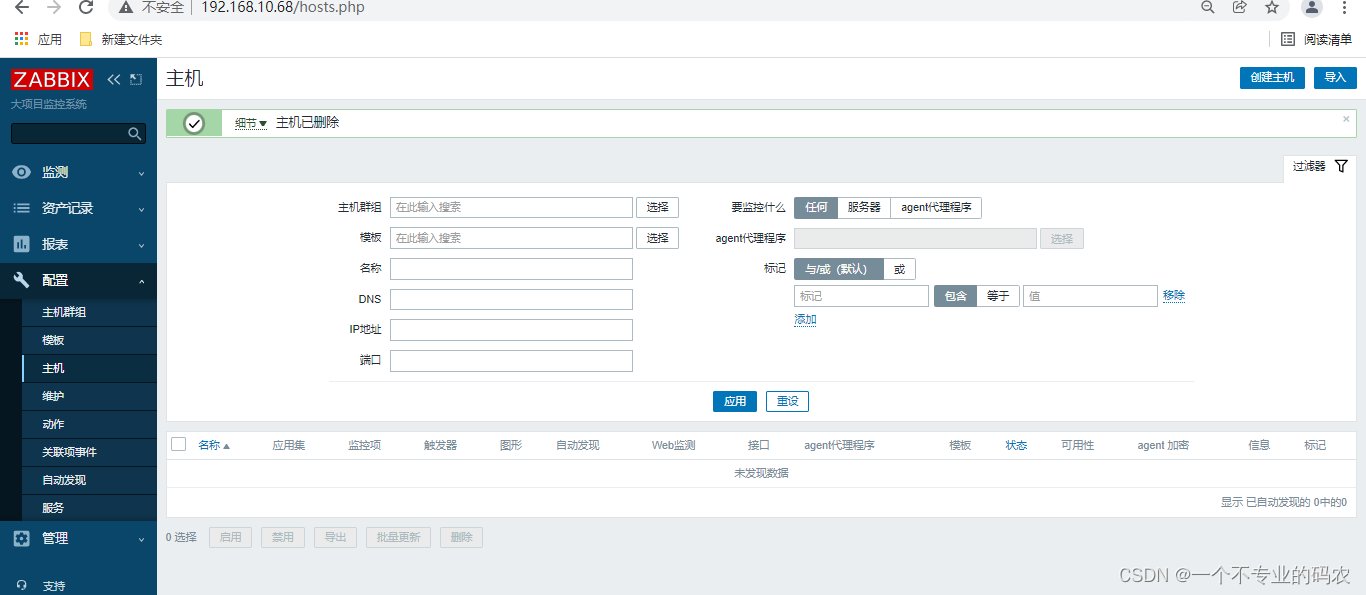
Task: Open the browser zoom magnifier icon
Action: tap(1207, 7)
